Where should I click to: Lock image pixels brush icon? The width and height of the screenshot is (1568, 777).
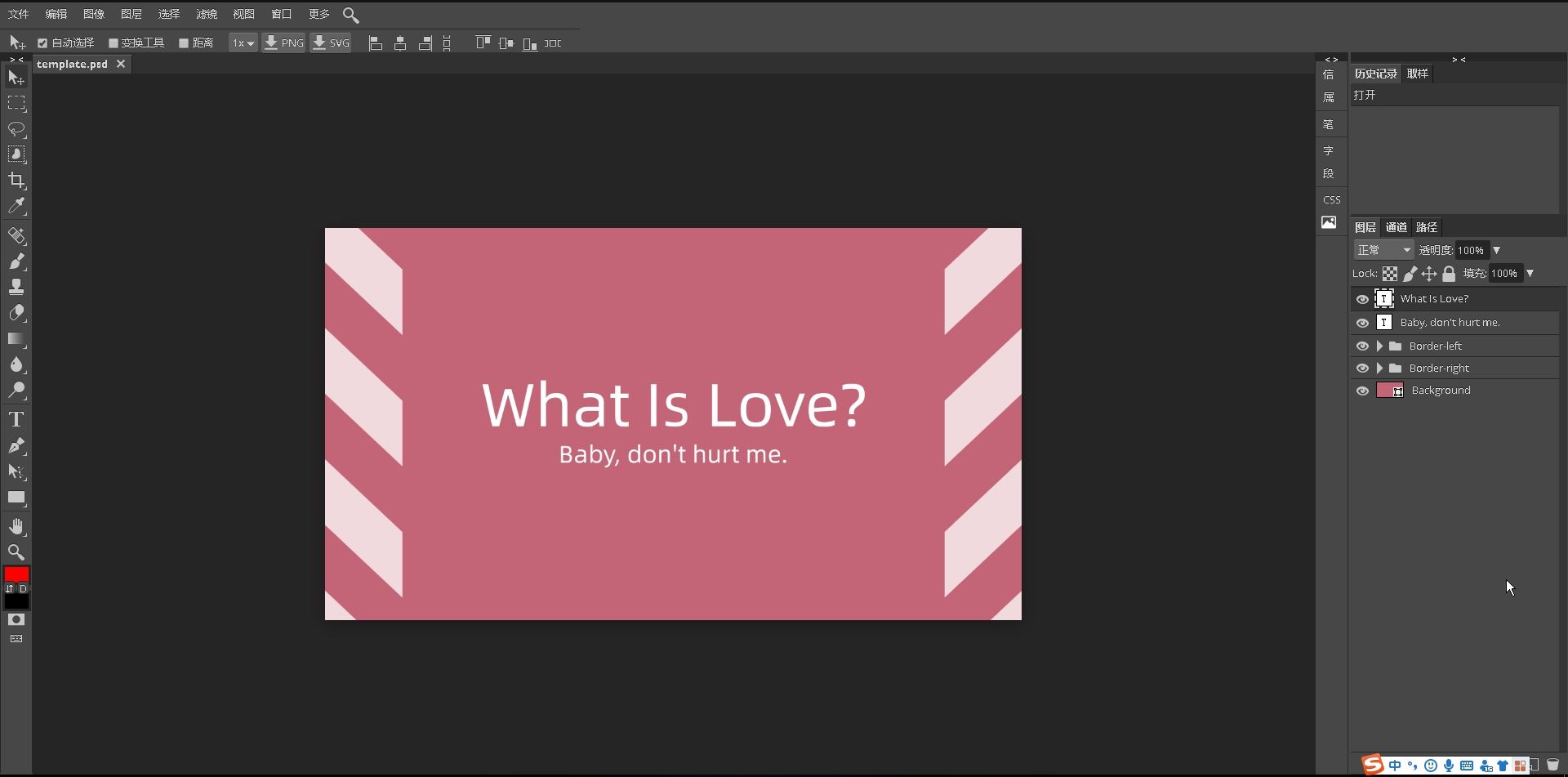click(x=1410, y=274)
